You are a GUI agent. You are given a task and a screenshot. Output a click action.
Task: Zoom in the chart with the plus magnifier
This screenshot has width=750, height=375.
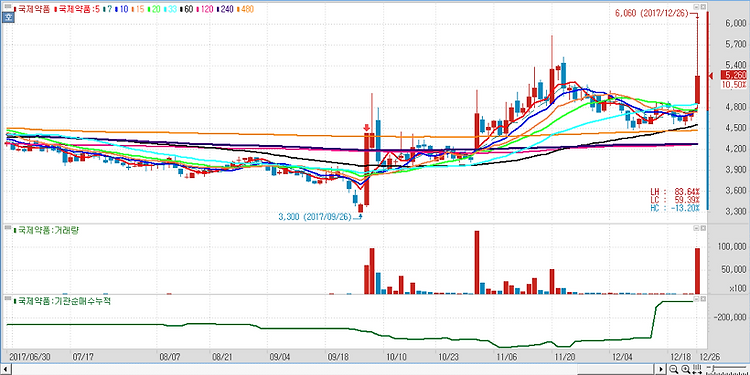point(685,369)
